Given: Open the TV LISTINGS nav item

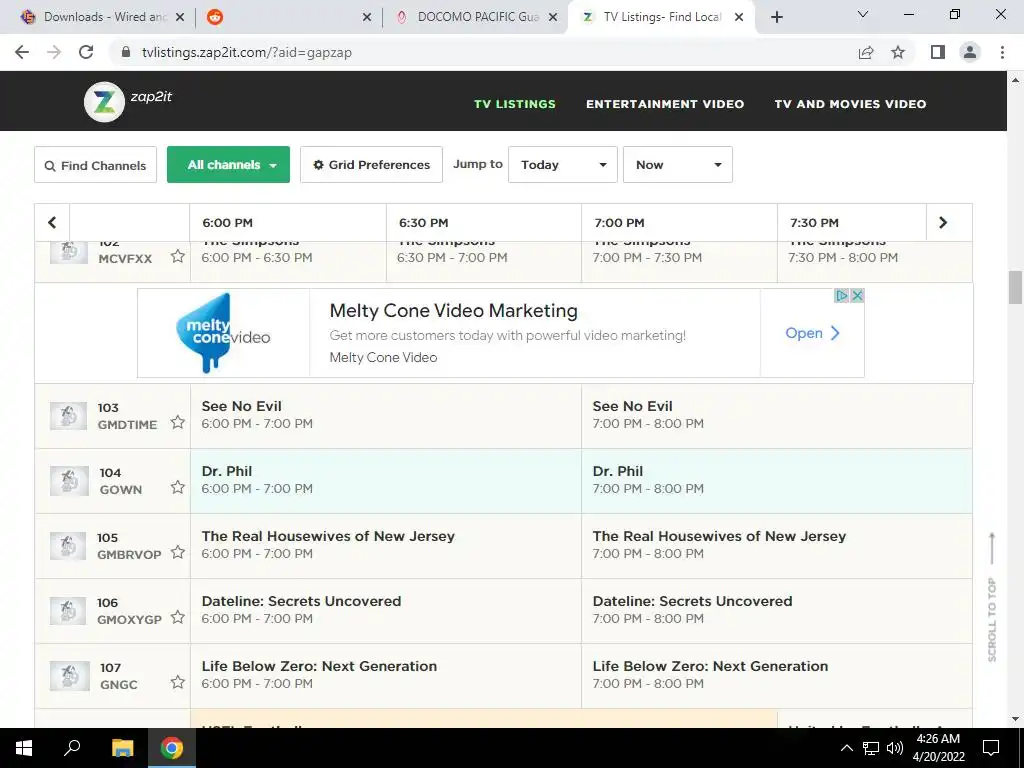Looking at the screenshot, I should (x=515, y=104).
